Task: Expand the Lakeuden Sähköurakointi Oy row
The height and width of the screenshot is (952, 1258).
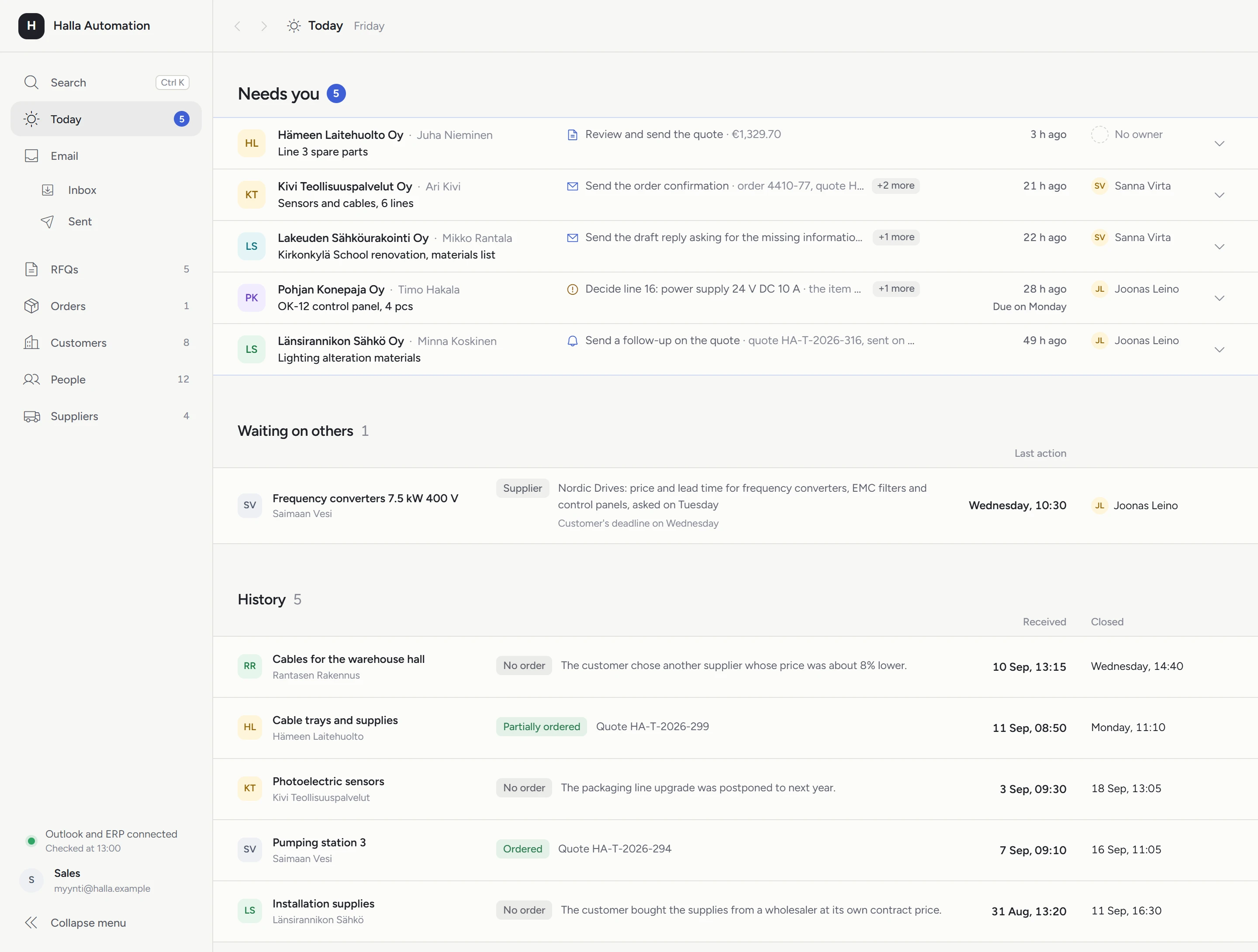Action: [x=1219, y=246]
